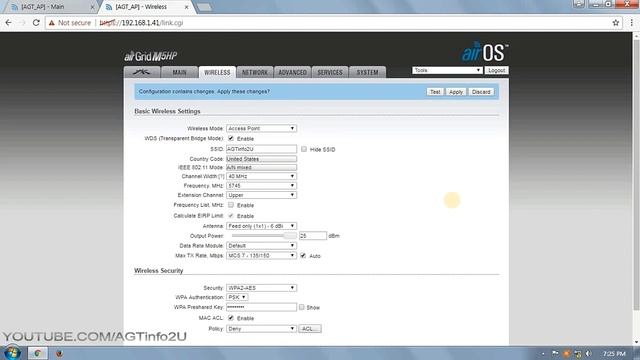The image size is (640, 360).
Task: Toggle WDS Transparent Bridge Mode Enable
Action: tap(231, 138)
